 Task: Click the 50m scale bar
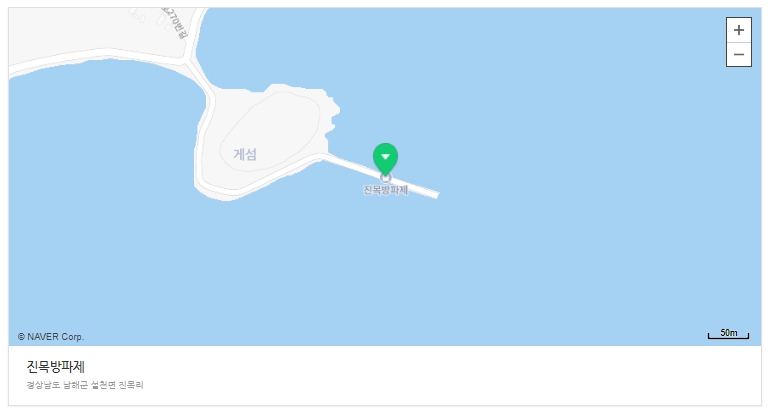(728, 334)
